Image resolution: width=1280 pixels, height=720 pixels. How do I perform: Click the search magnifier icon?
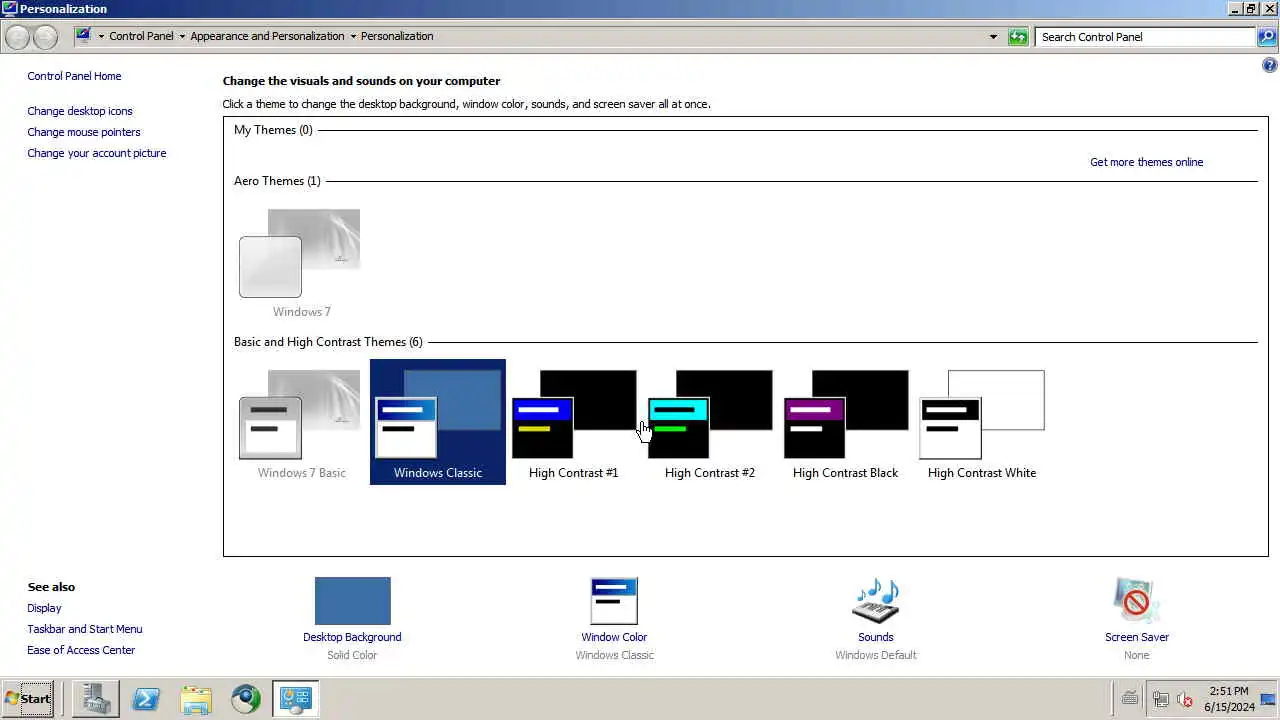click(1267, 37)
